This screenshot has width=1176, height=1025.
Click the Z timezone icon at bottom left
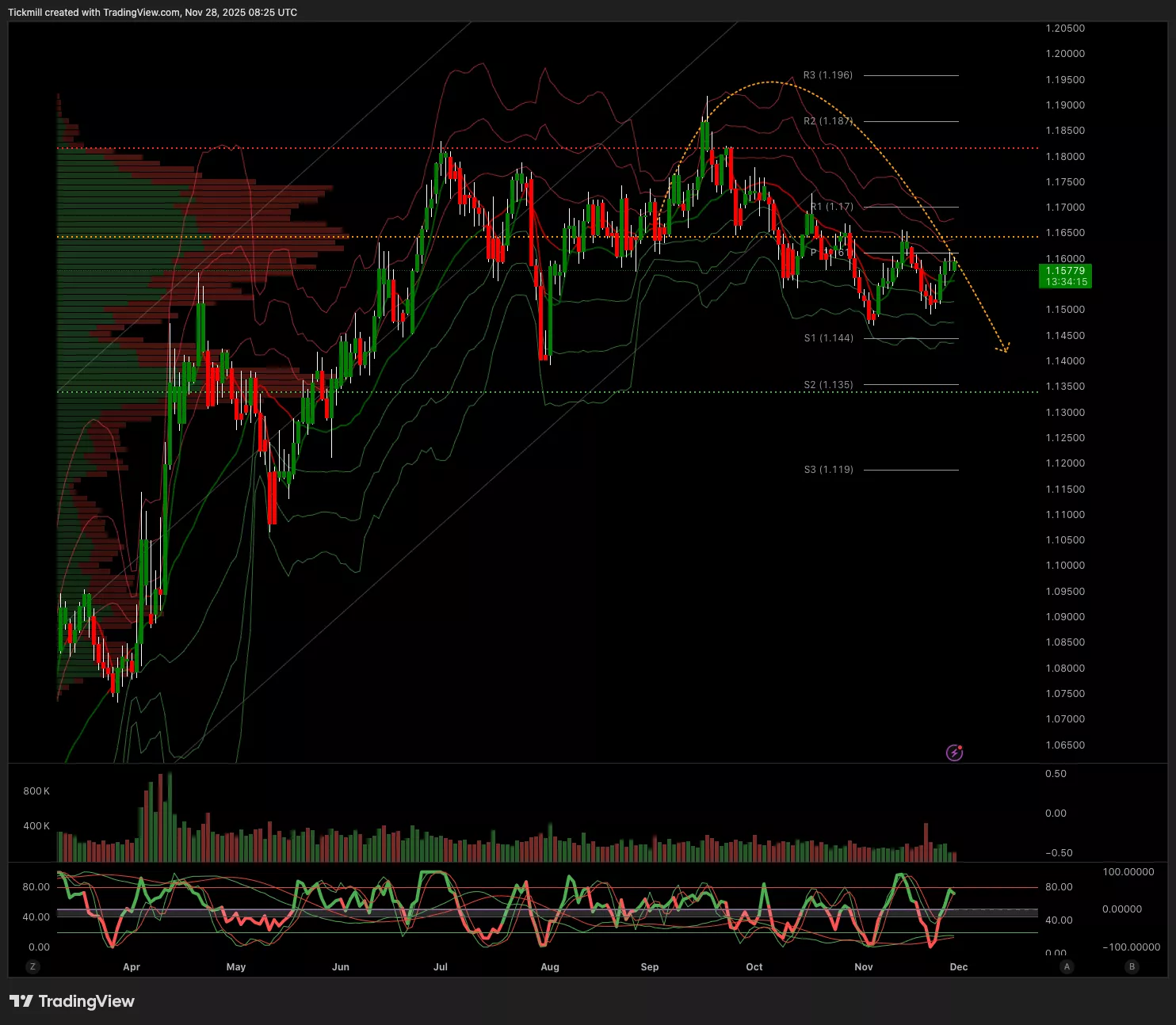32,966
